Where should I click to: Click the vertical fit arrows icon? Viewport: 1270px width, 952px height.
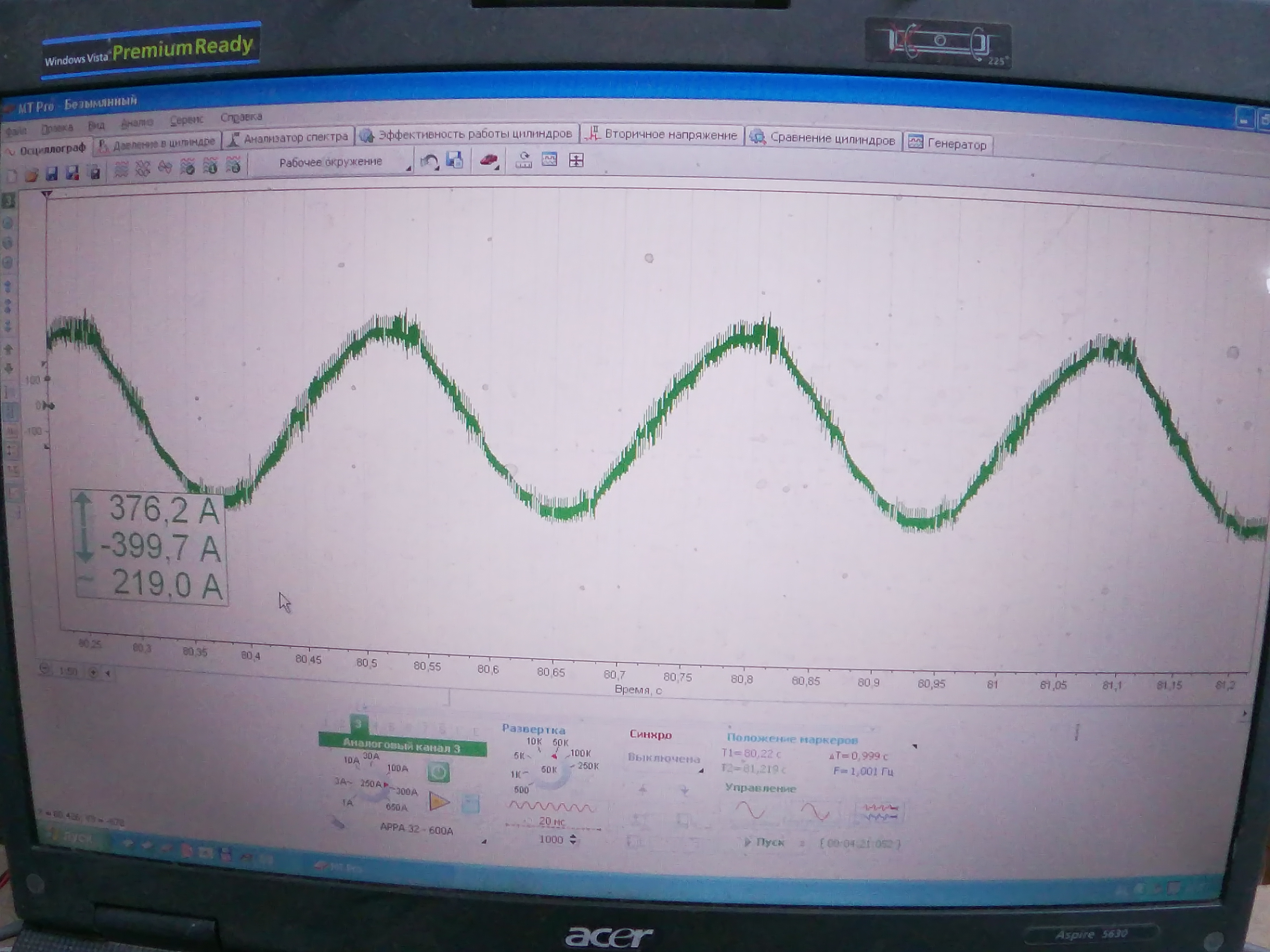[x=576, y=160]
